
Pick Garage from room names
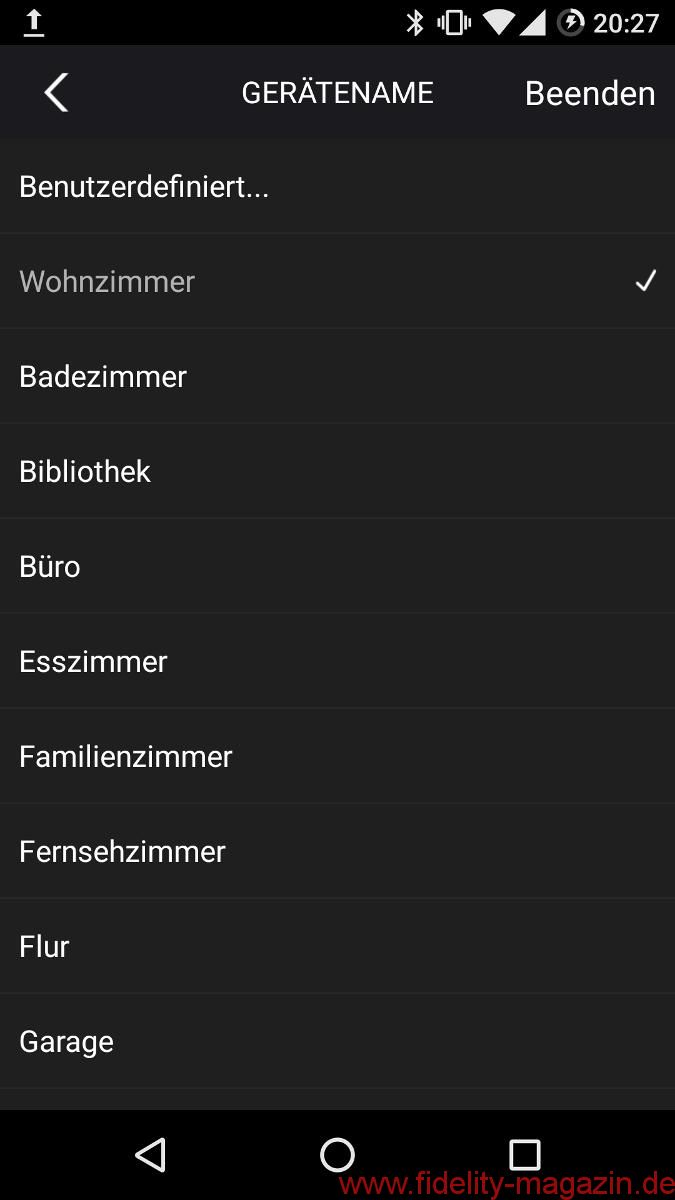click(x=66, y=1041)
